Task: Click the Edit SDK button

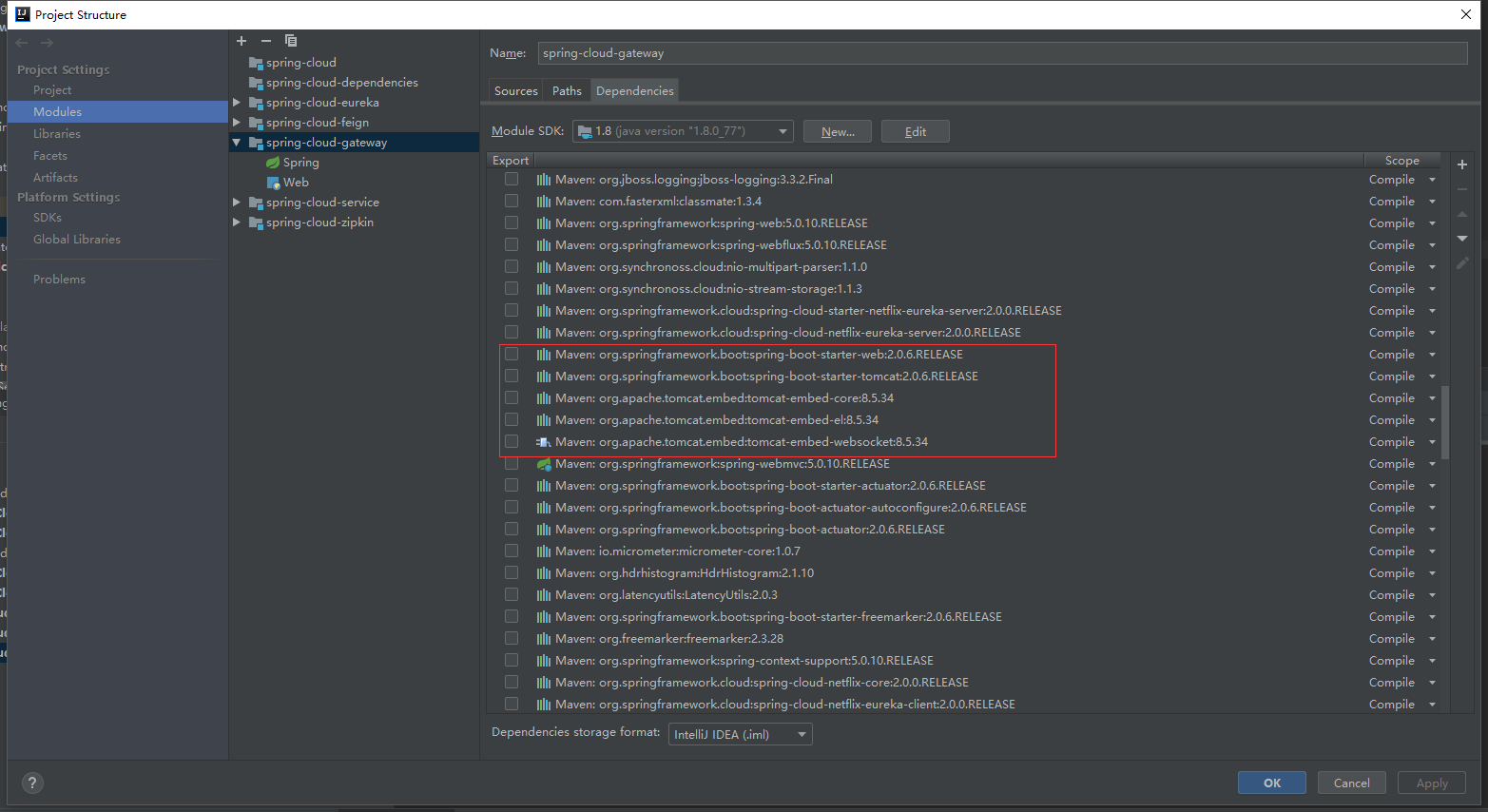Action: [x=916, y=131]
